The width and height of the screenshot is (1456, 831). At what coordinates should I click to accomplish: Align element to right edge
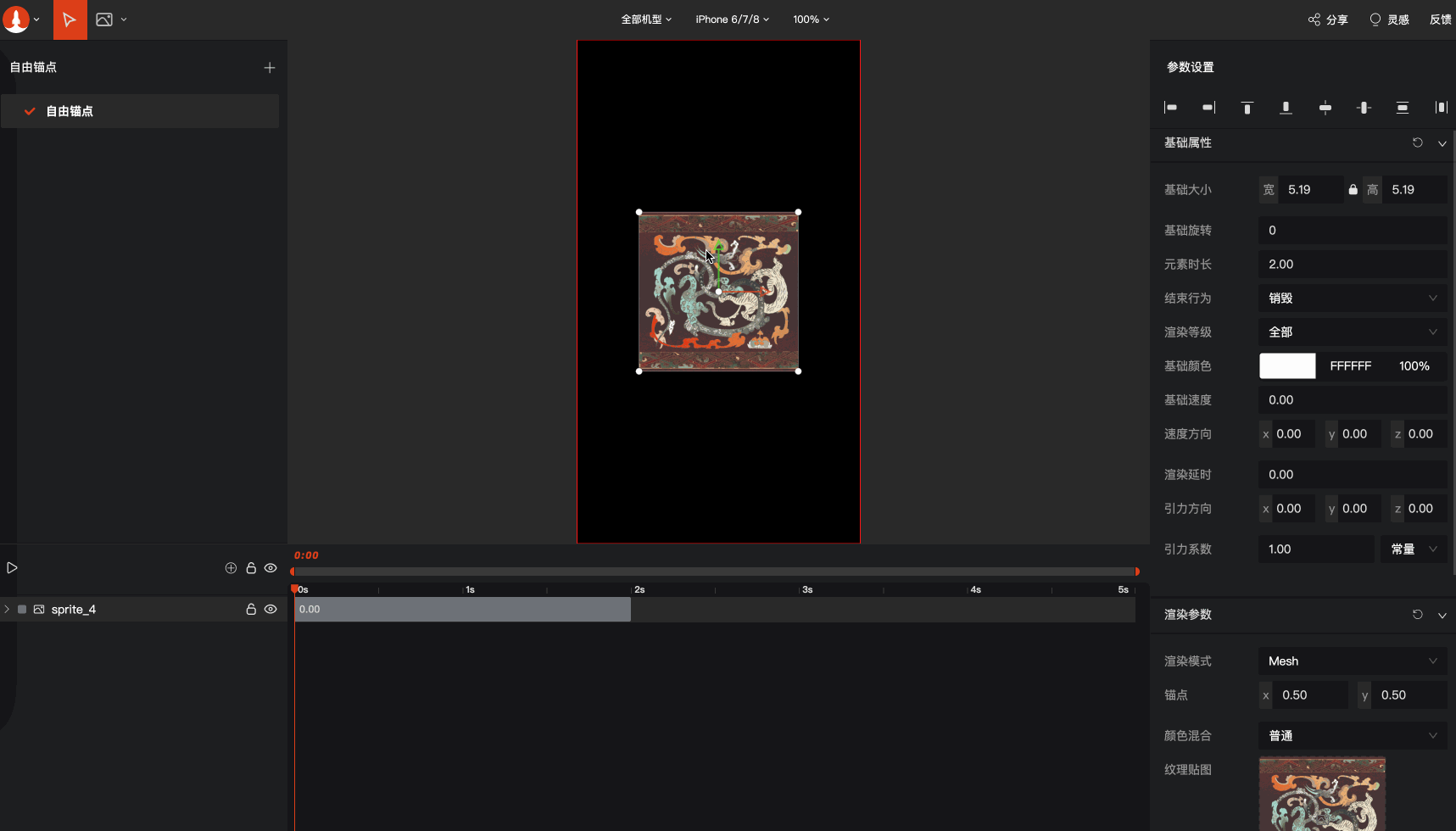[1209, 108]
